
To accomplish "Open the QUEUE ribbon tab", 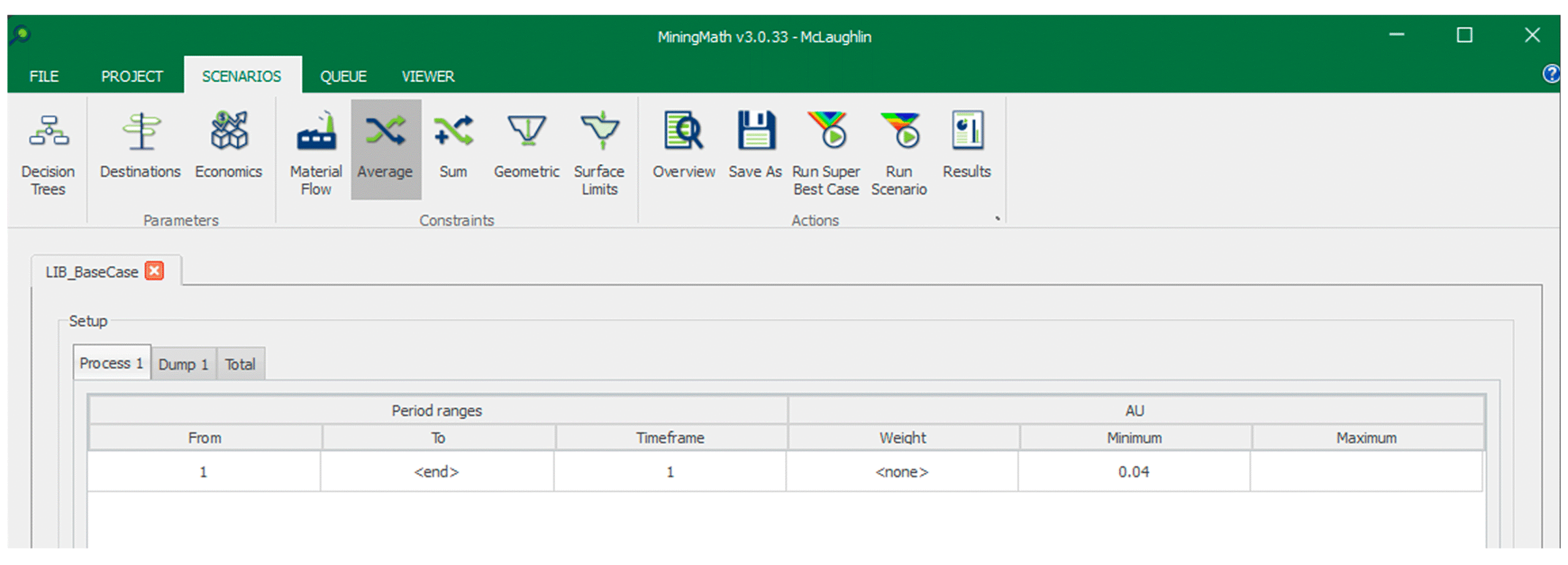I will pos(343,77).
